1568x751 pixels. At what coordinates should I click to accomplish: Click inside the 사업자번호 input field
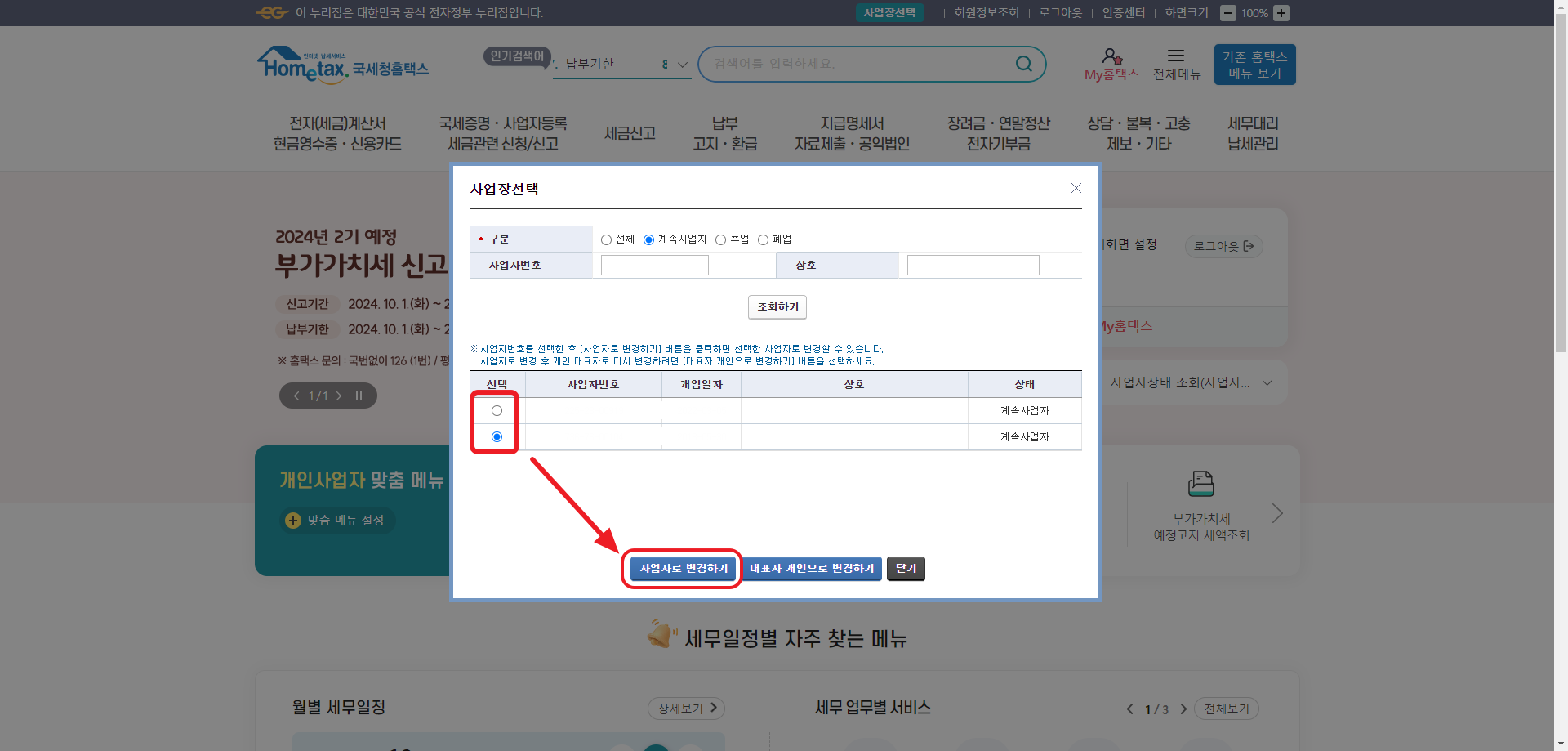(654, 265)
